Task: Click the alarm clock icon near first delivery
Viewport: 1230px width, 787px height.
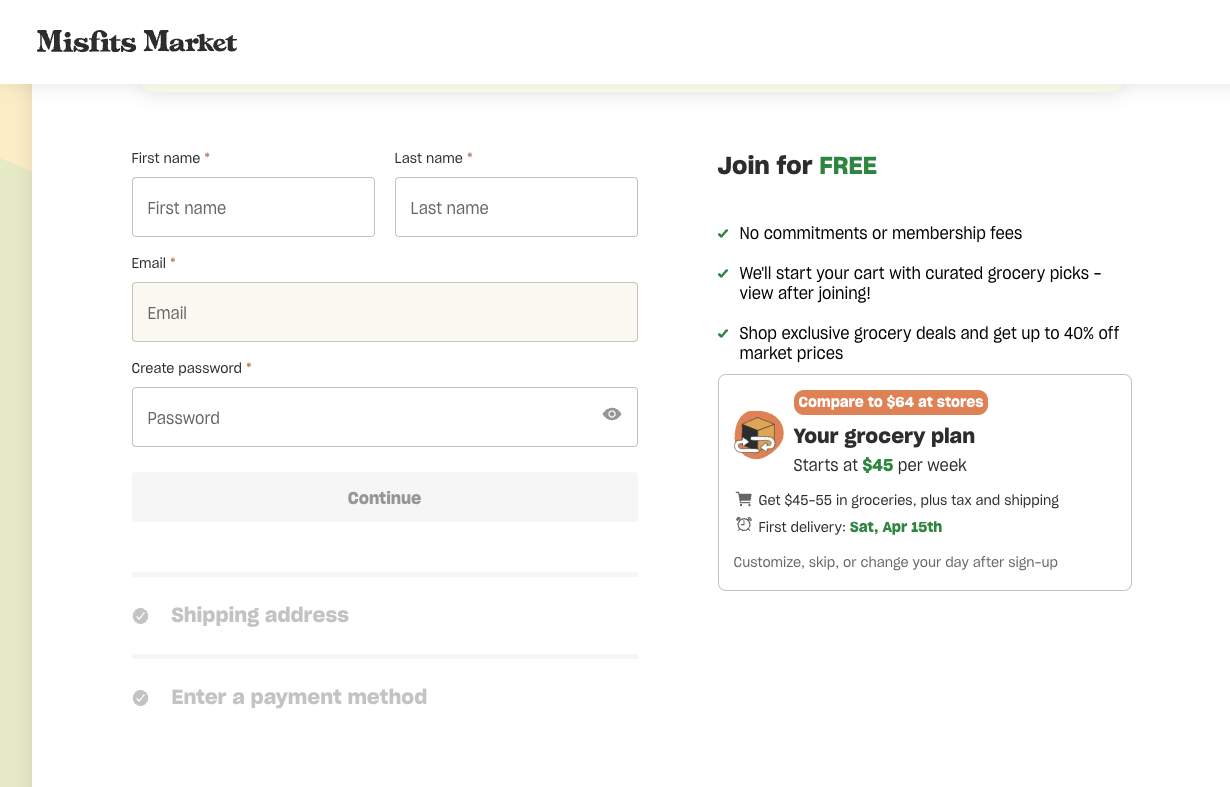Action: click(x=743, y=524)
